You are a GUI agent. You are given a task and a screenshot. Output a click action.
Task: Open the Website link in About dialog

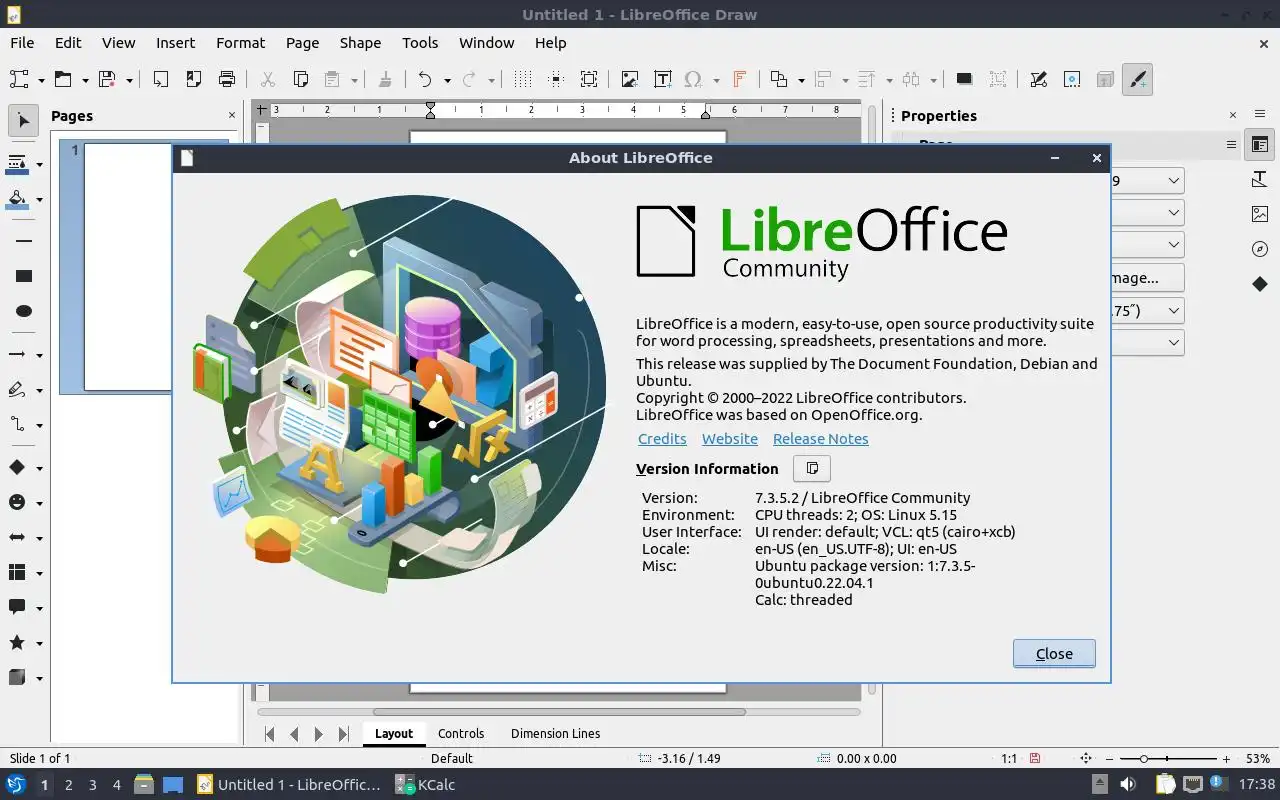coord(730,439)
